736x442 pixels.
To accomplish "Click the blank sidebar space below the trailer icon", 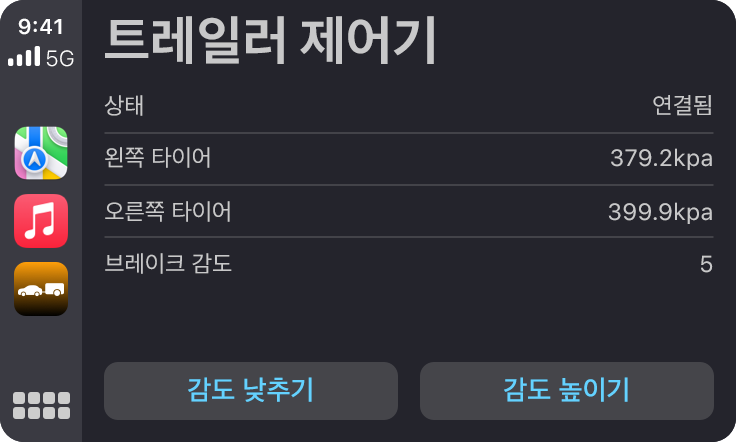I will (x=41, y=350).
